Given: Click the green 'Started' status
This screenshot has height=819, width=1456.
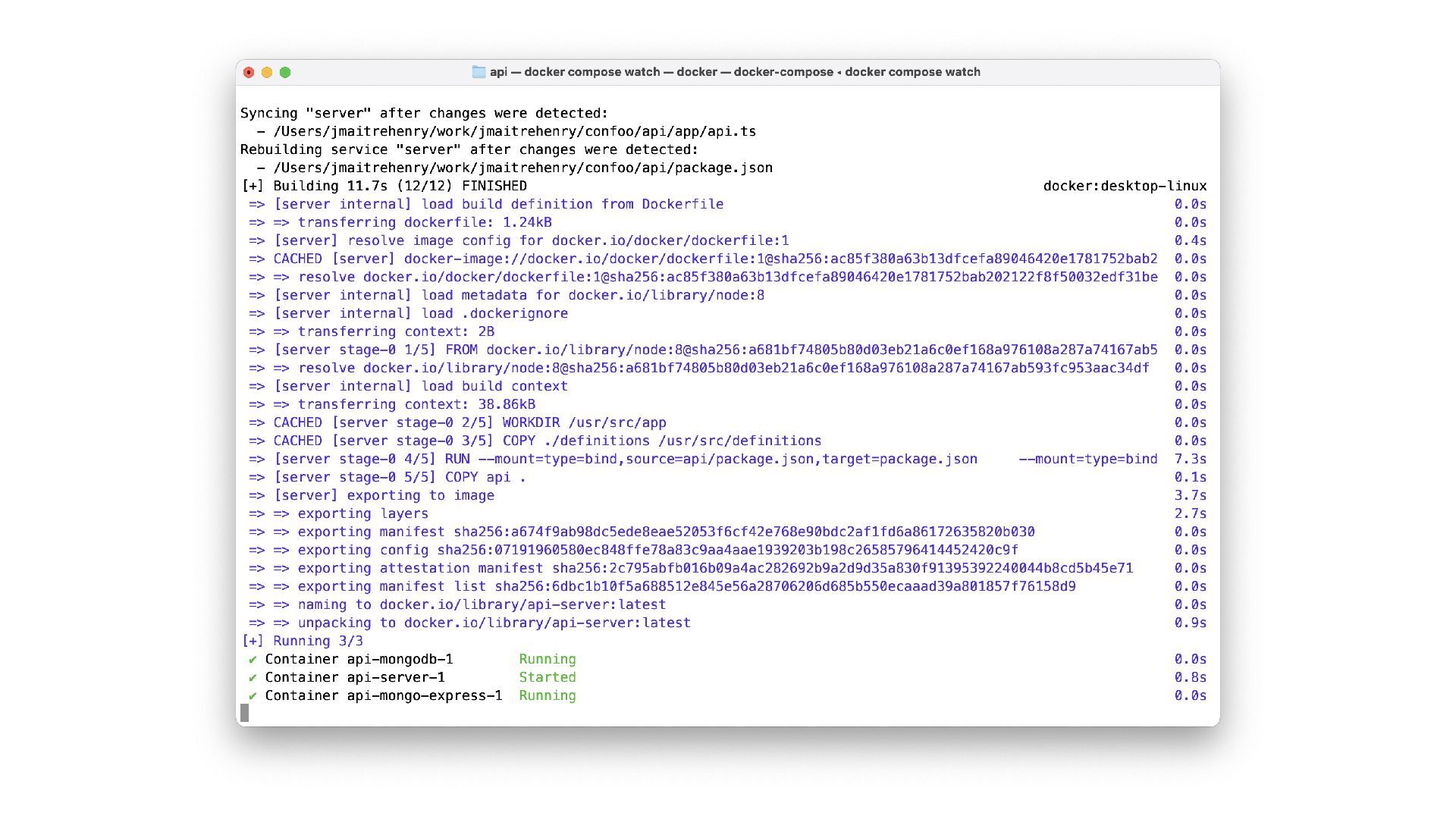Looking at the screenshot, I should pyautogui.click(x=548, y=677).
